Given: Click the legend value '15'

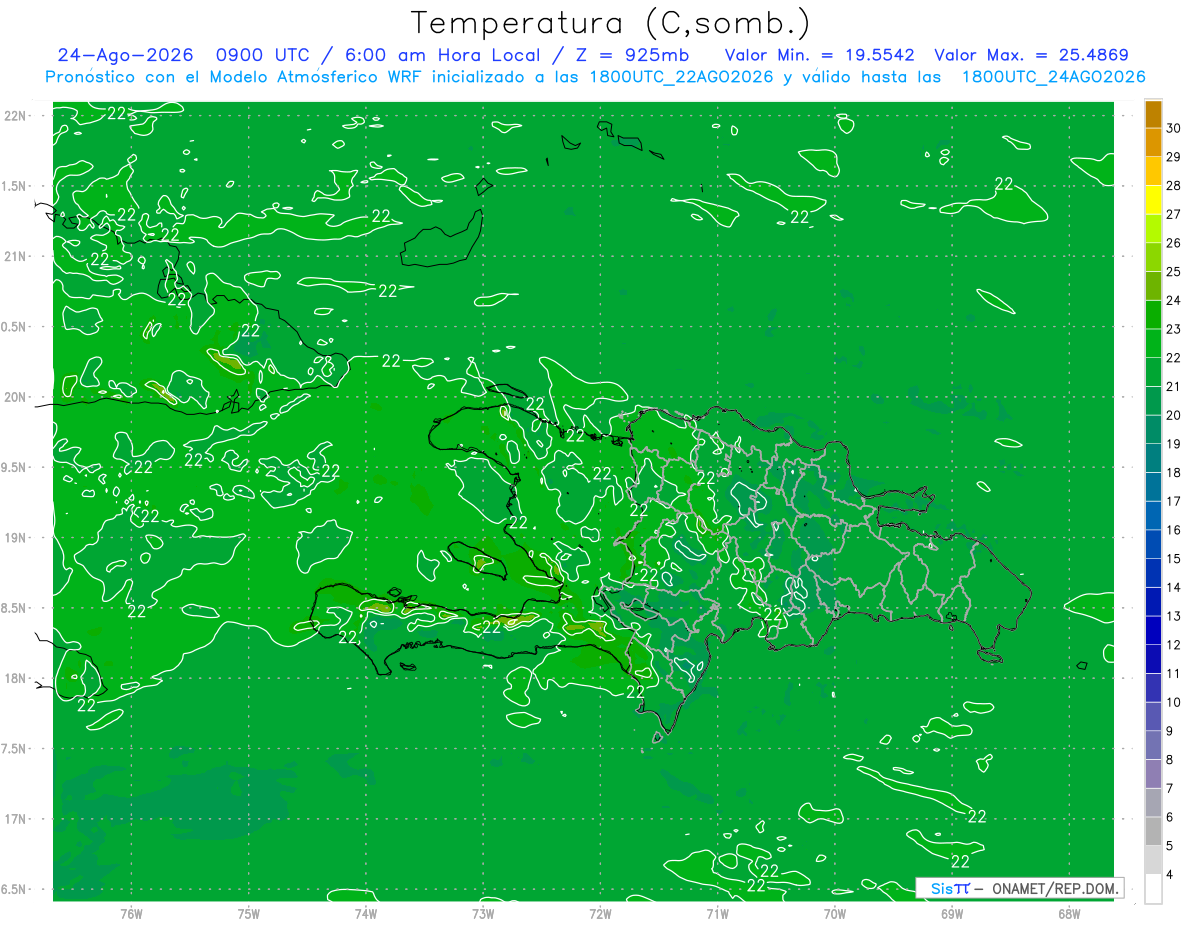Looking at the screenshot, I should (x=1174, y=558).
